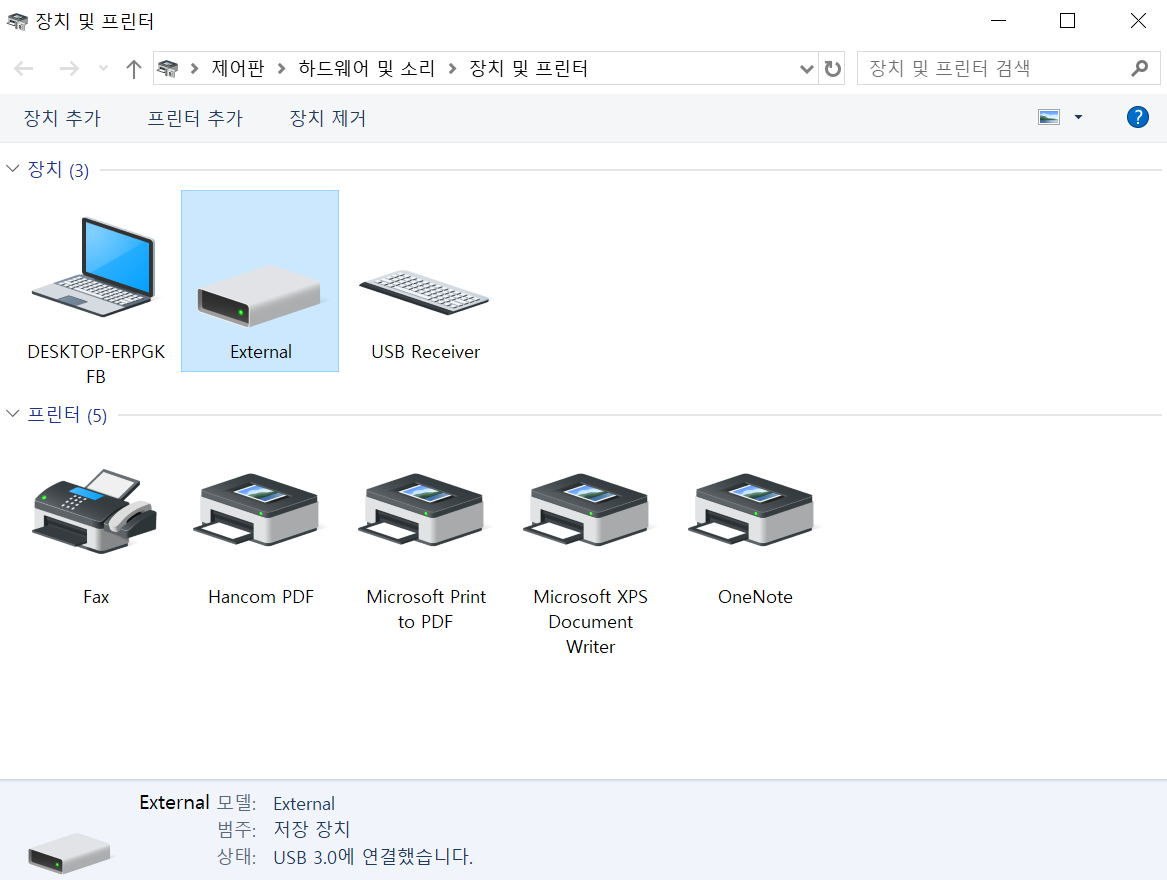Click the bold External name in details pane

click(x=174, y=803)
